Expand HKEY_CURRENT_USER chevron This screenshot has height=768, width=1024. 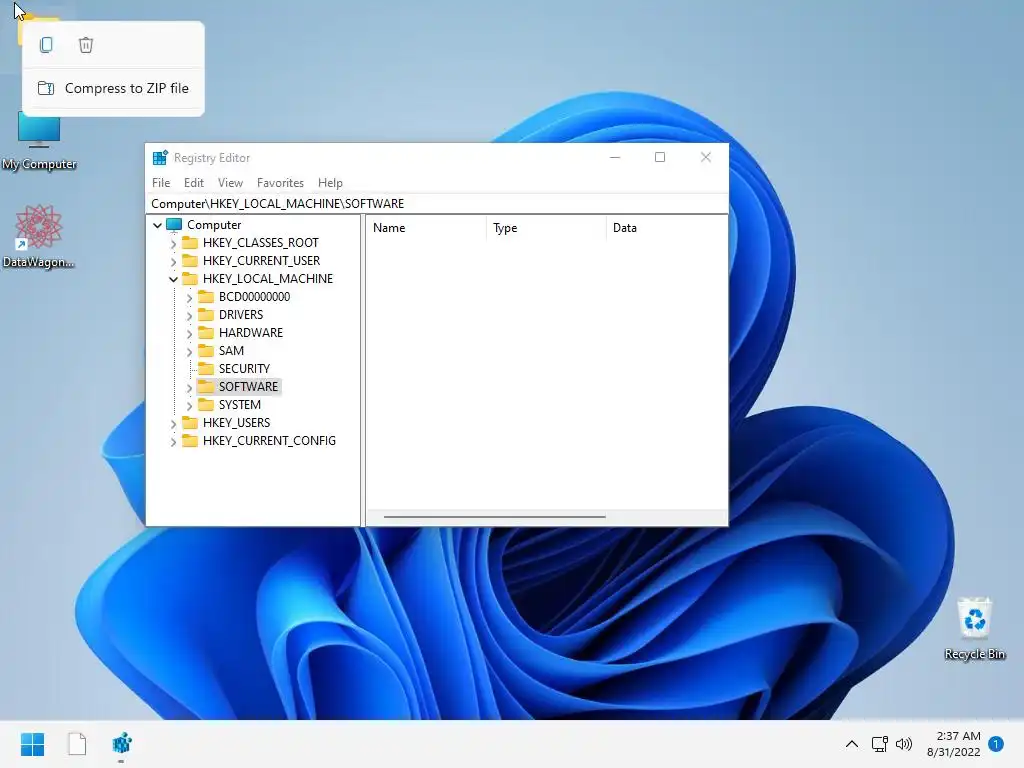(173, 261)
